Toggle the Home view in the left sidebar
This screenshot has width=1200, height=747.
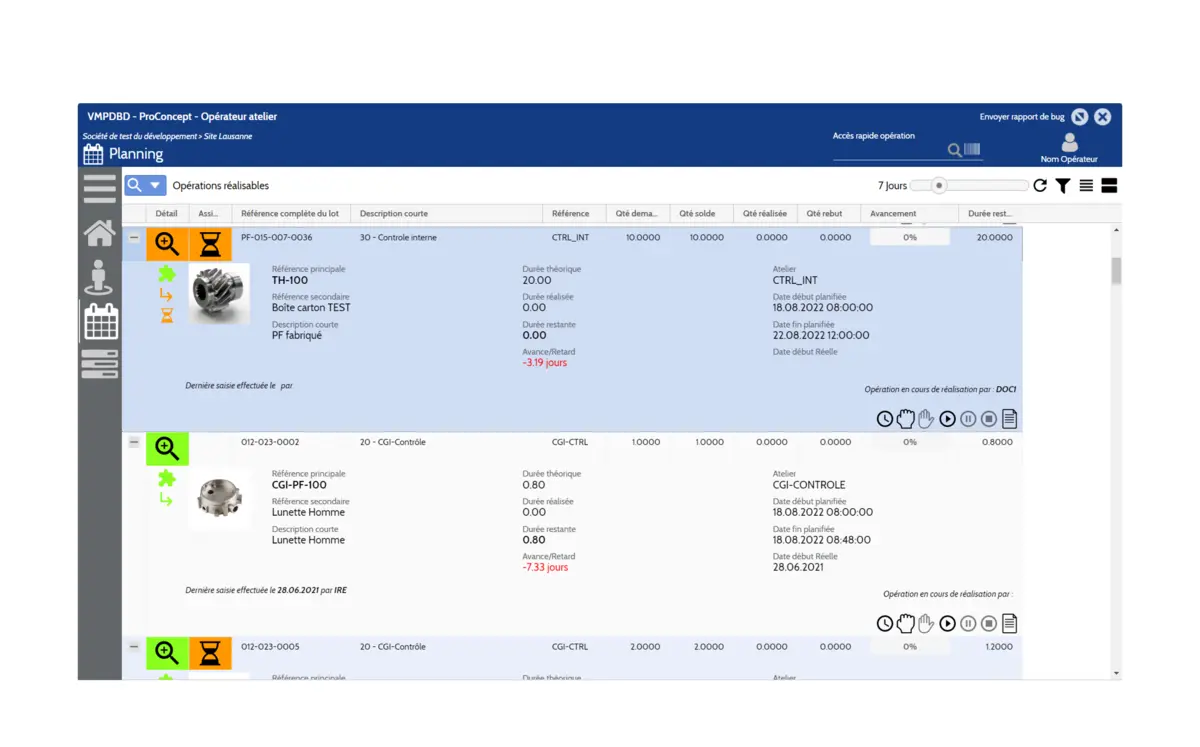(100, 232)
